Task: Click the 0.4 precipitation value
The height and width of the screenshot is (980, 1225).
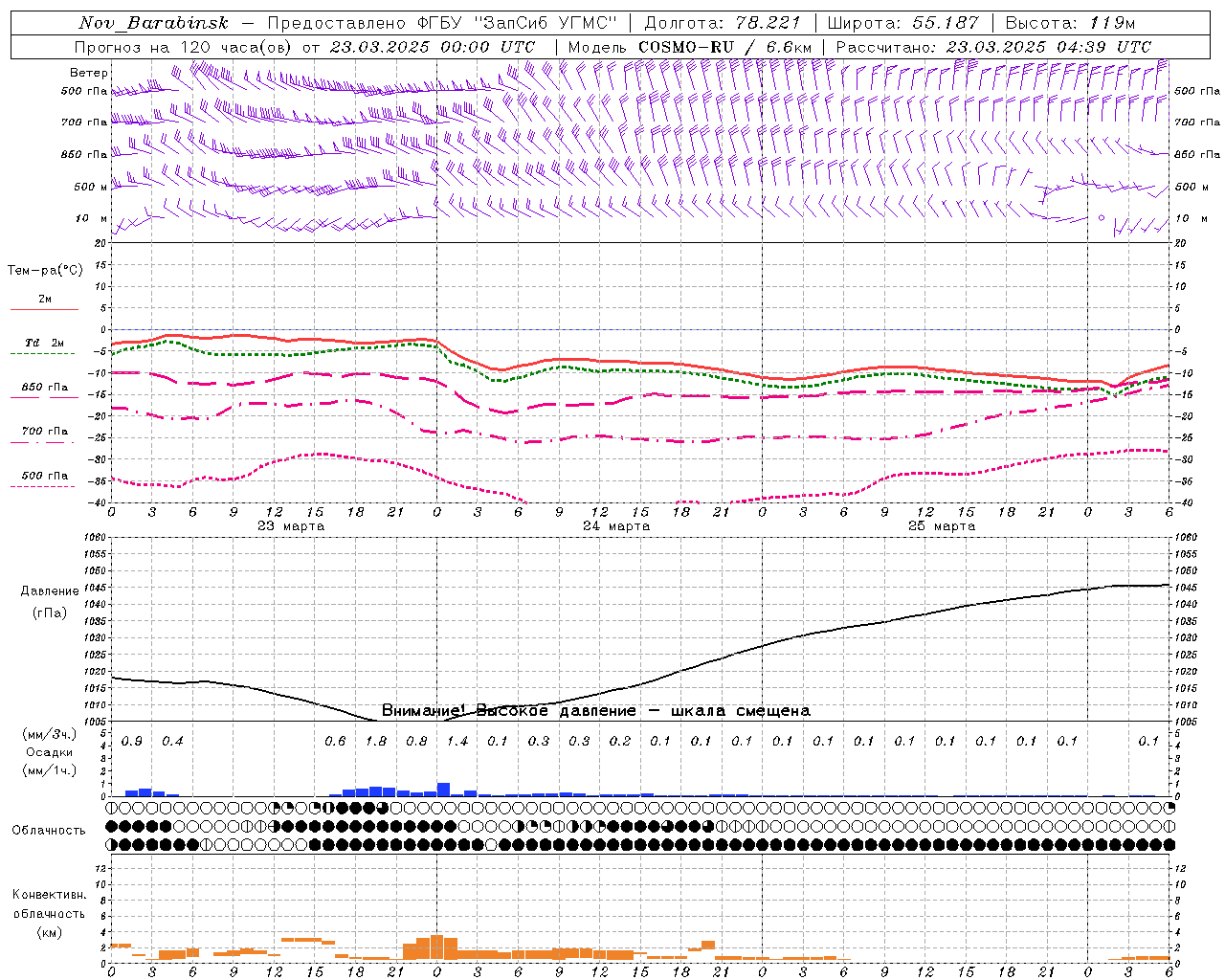Action: (173, 742)
